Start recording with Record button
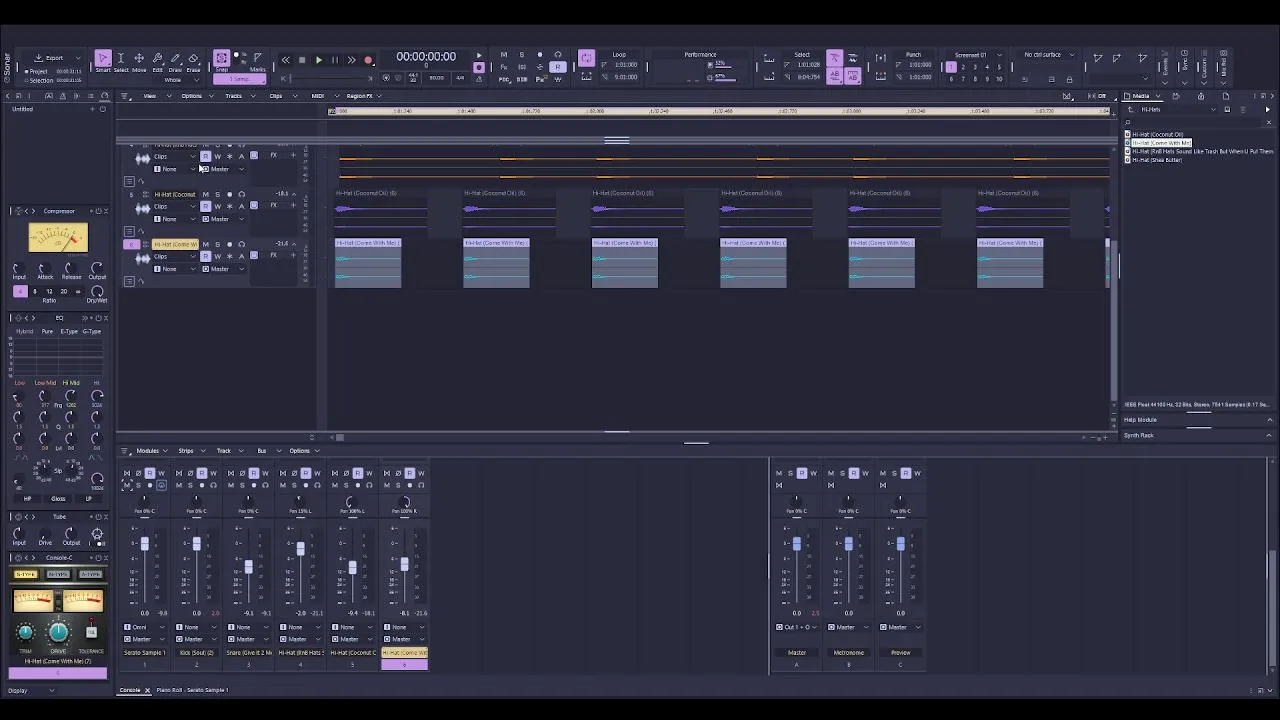The image size is (1280, 720). point(368,60)
